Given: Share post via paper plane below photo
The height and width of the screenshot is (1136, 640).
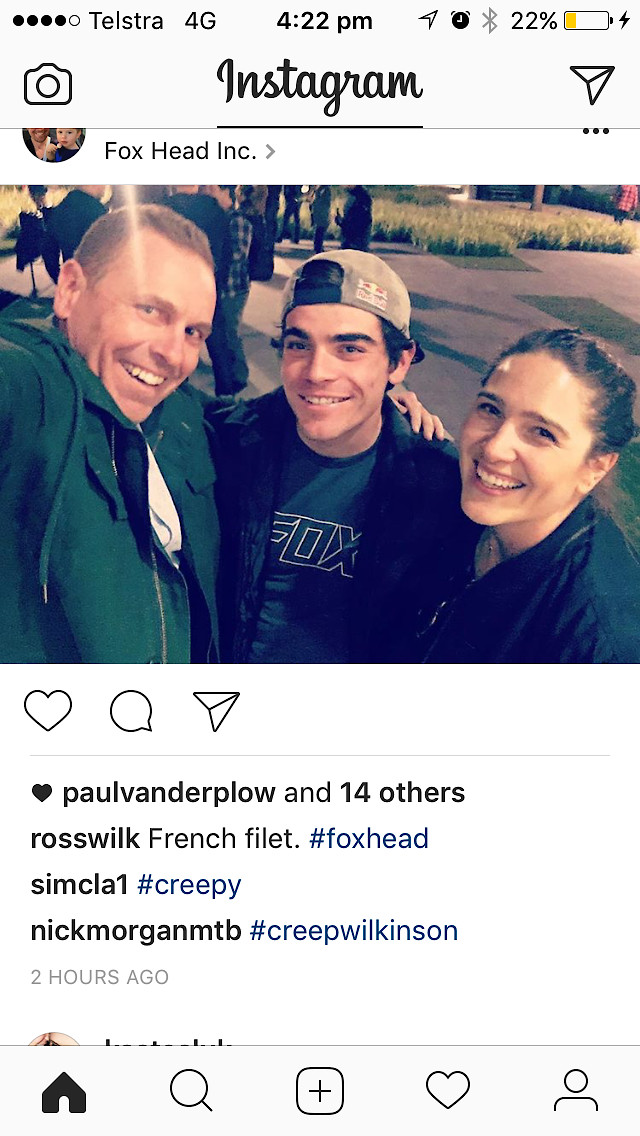Looking at the screenshot, I should pyautogui.click(x=216, y=711).
